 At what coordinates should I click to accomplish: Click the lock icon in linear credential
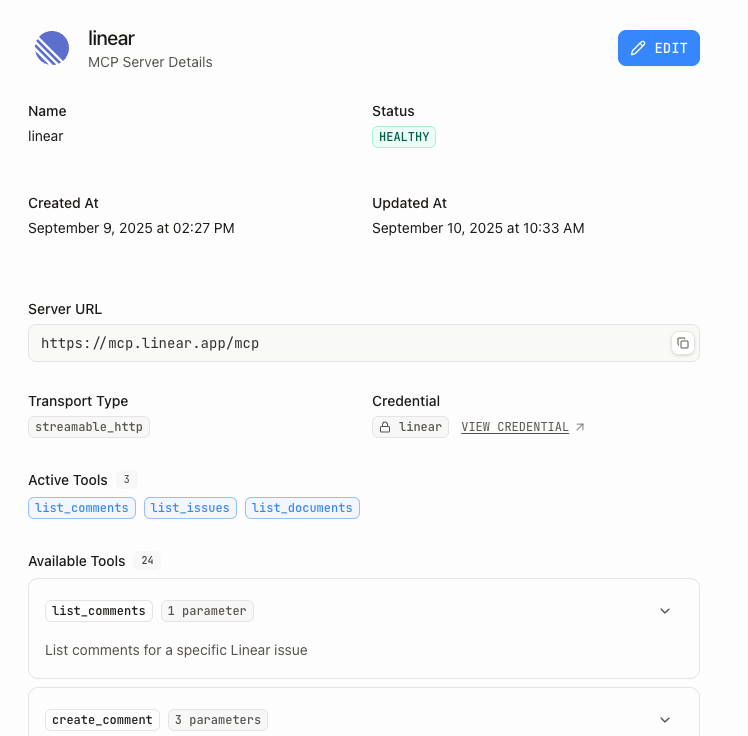tap(385, 427)
